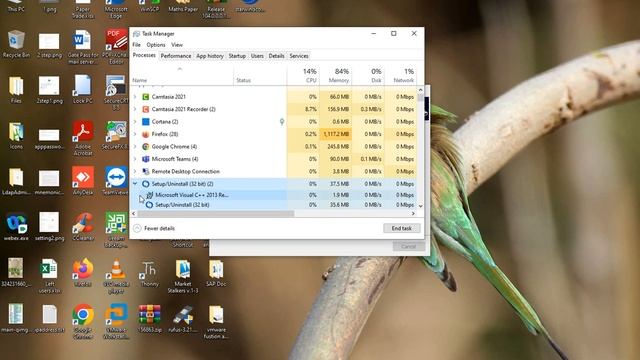Sort processes by the CPU column header
Image resolution: width=640 pixels, height=360 pixels.
[x=303, y=75]
